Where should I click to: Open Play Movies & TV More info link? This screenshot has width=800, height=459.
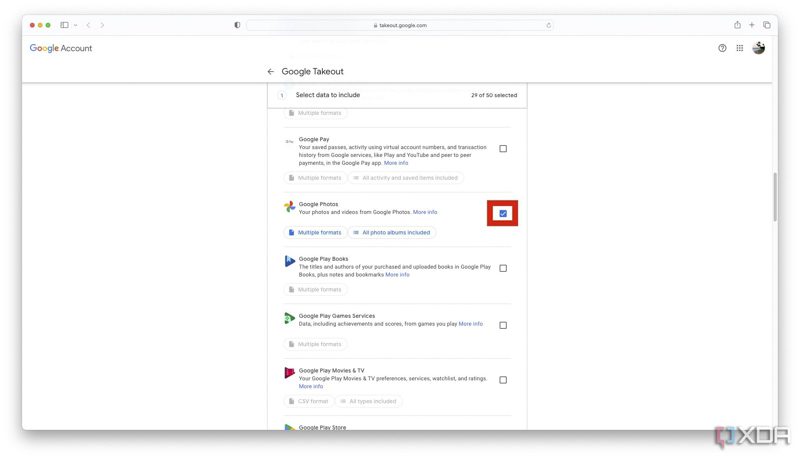tap(311, 387)
